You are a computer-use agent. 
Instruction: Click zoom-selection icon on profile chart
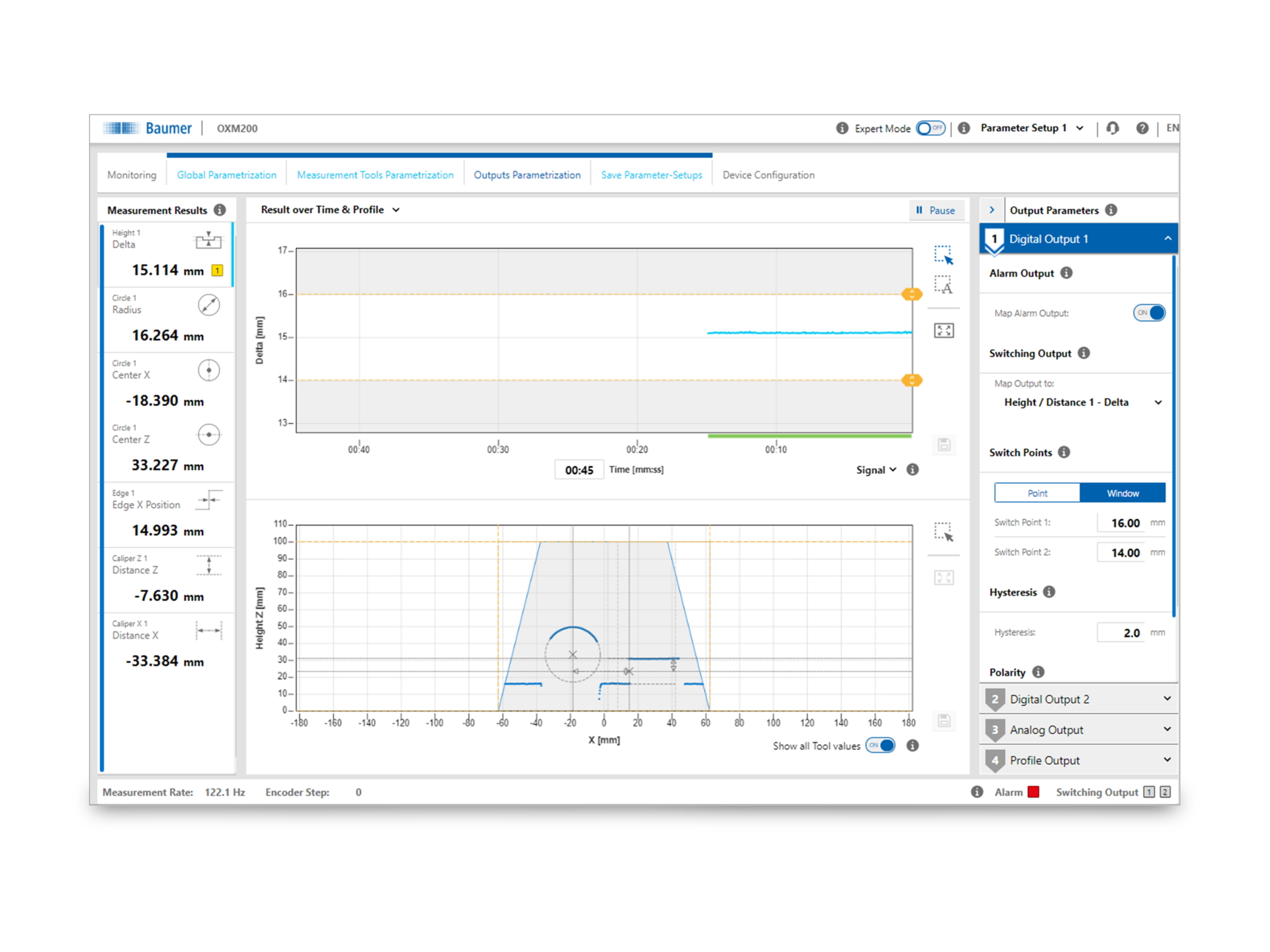coord(943,532)
